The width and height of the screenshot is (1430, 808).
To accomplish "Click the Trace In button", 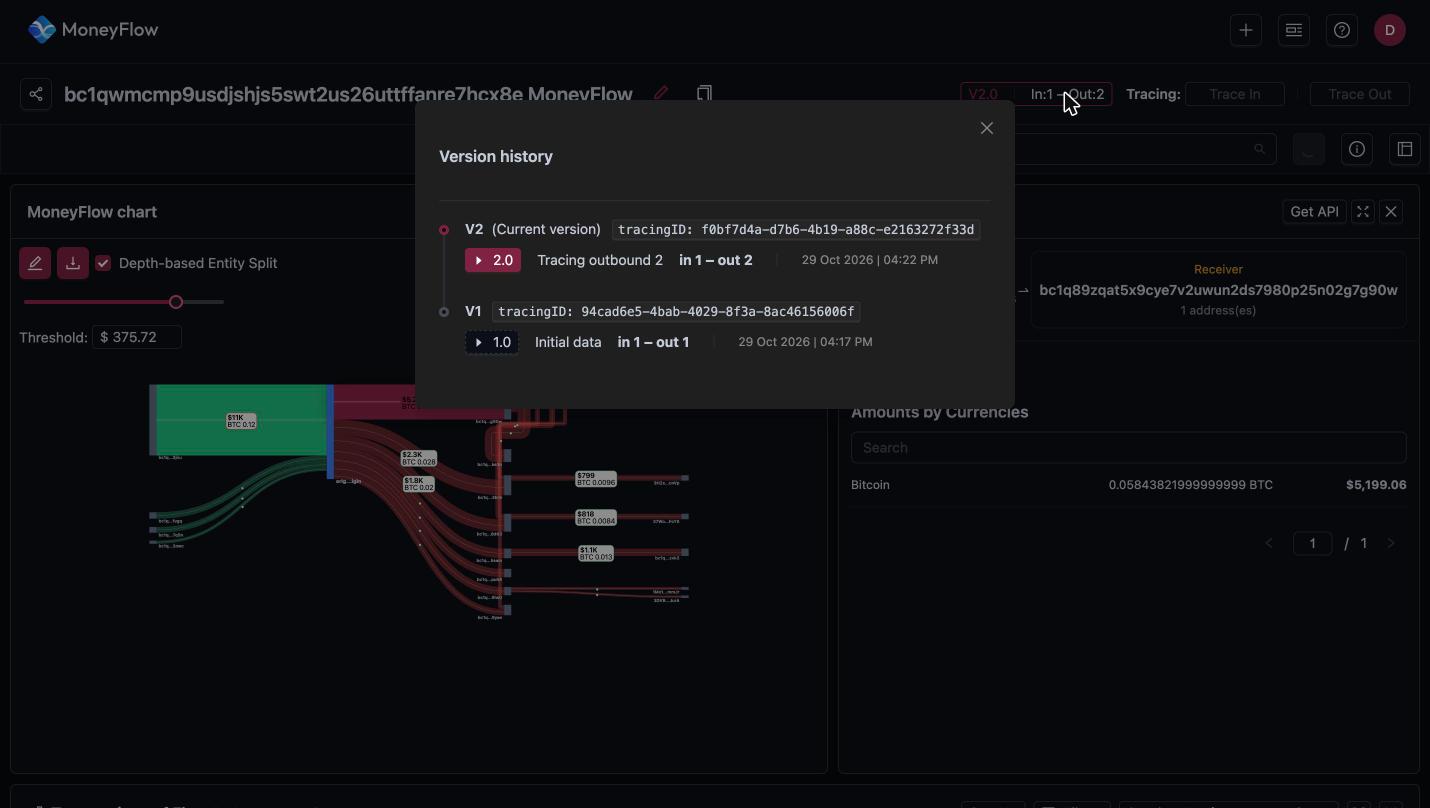I will coord(1234,94).
